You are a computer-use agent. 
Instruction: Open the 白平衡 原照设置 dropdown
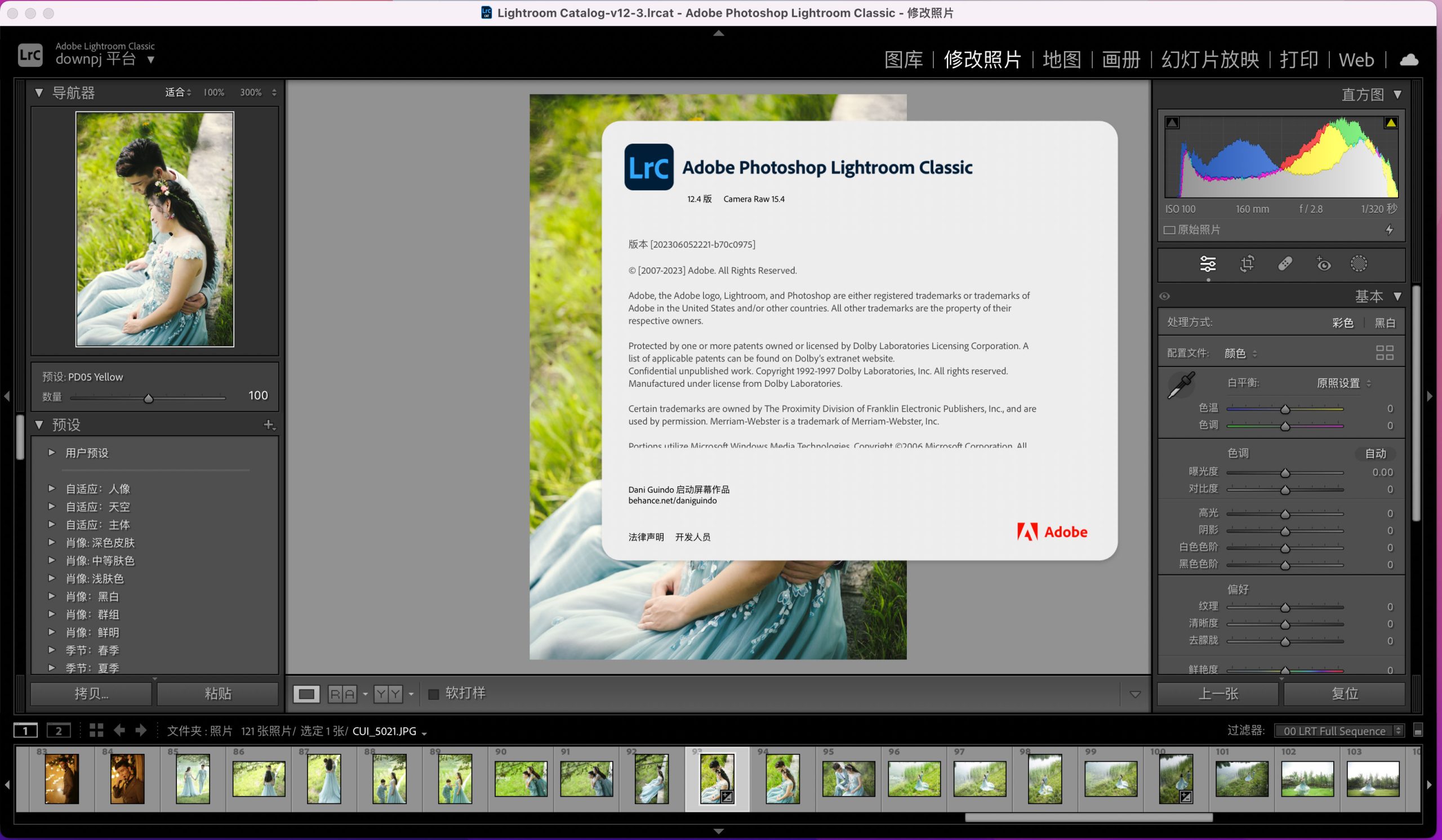tap(1343, 383)
